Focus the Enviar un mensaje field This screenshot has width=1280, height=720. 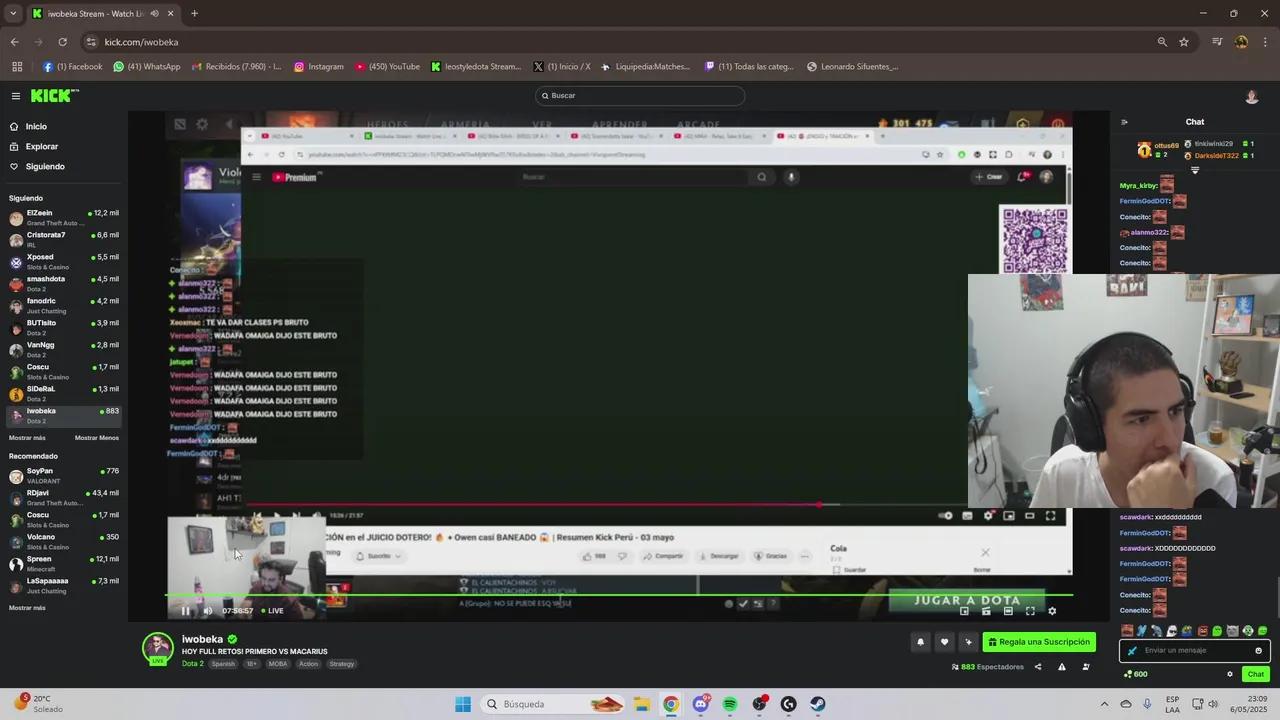(1195, 650)
